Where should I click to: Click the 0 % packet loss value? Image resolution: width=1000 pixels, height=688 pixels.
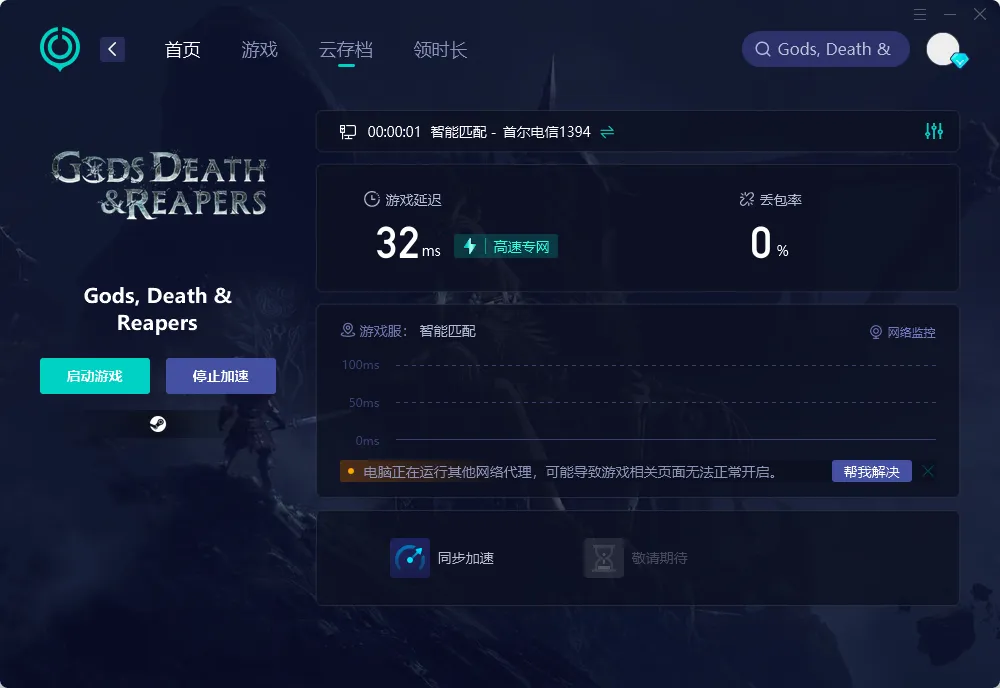pos(769,243)
